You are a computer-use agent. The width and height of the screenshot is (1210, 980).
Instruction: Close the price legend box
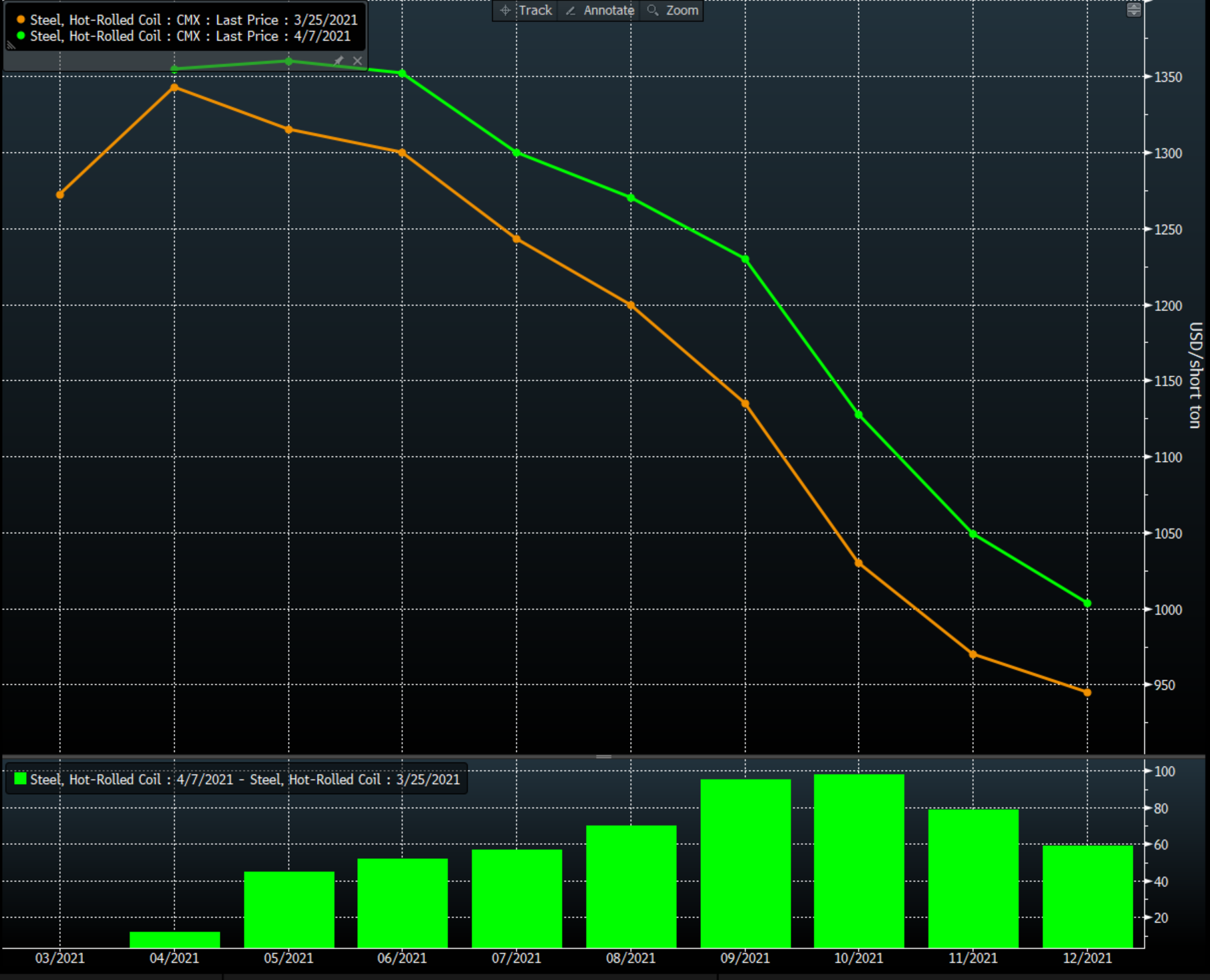[x=358, y=61]
